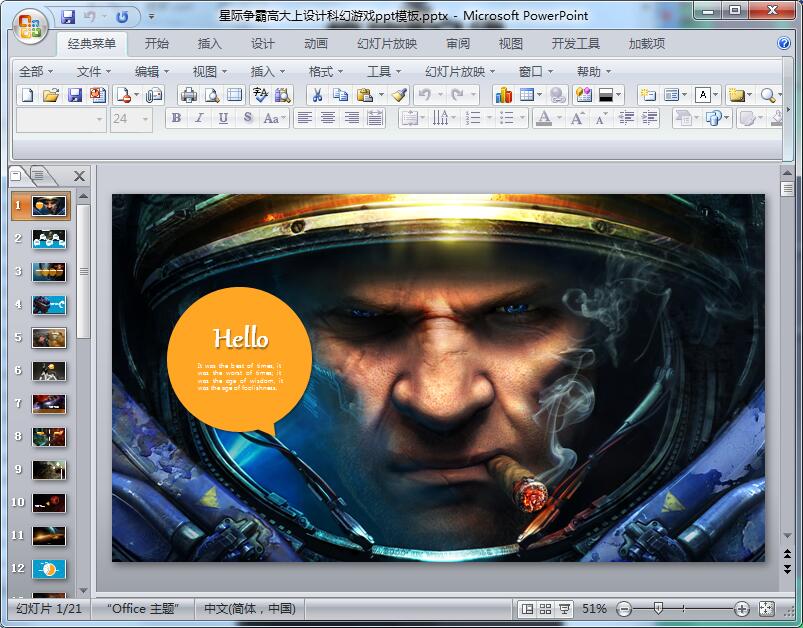The width and height of the screenshot is (803, 628).
Task: Select slide 4 thumbnail
Action: pos(49,305)
